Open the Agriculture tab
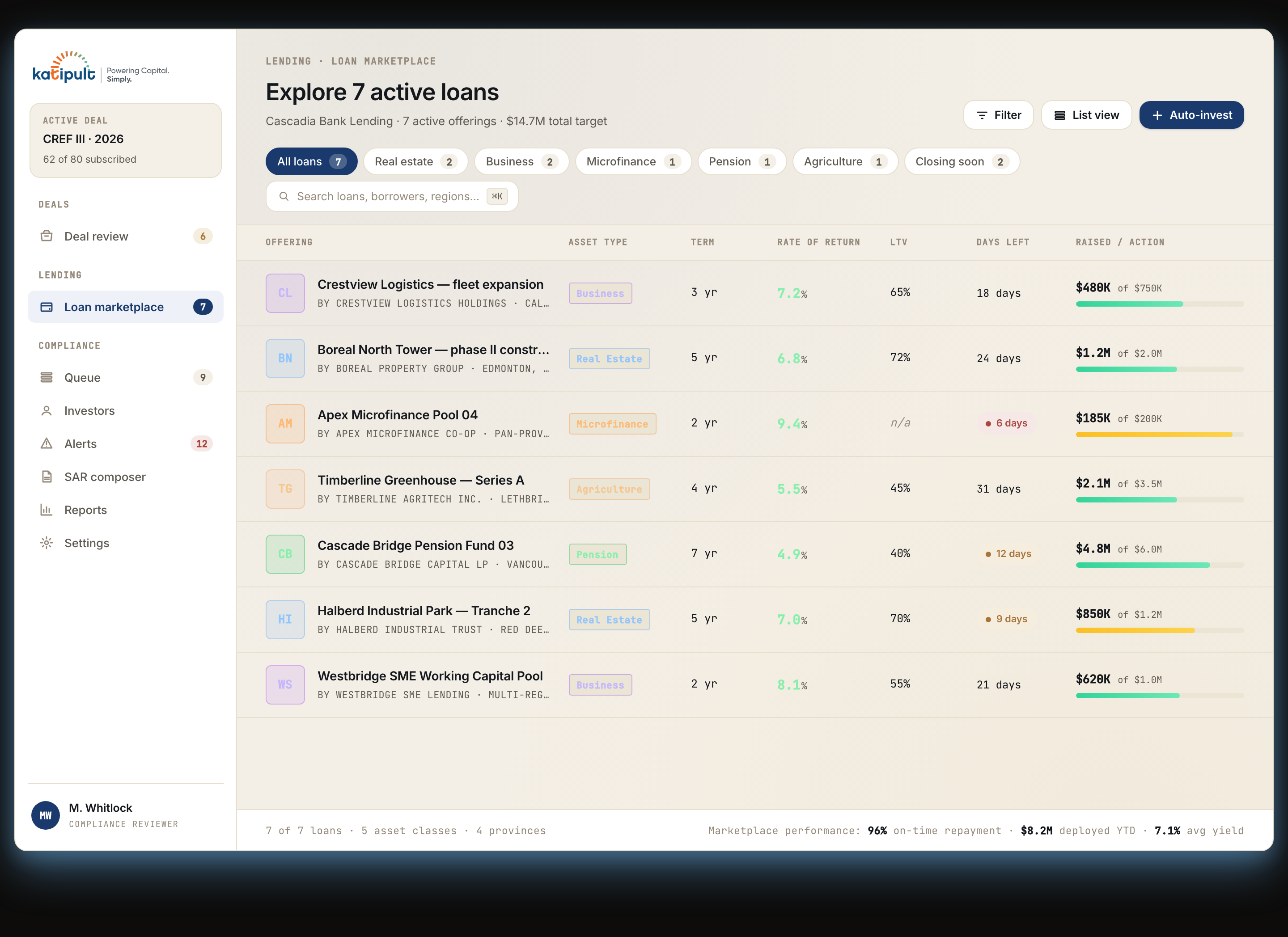 click(845, 162)
